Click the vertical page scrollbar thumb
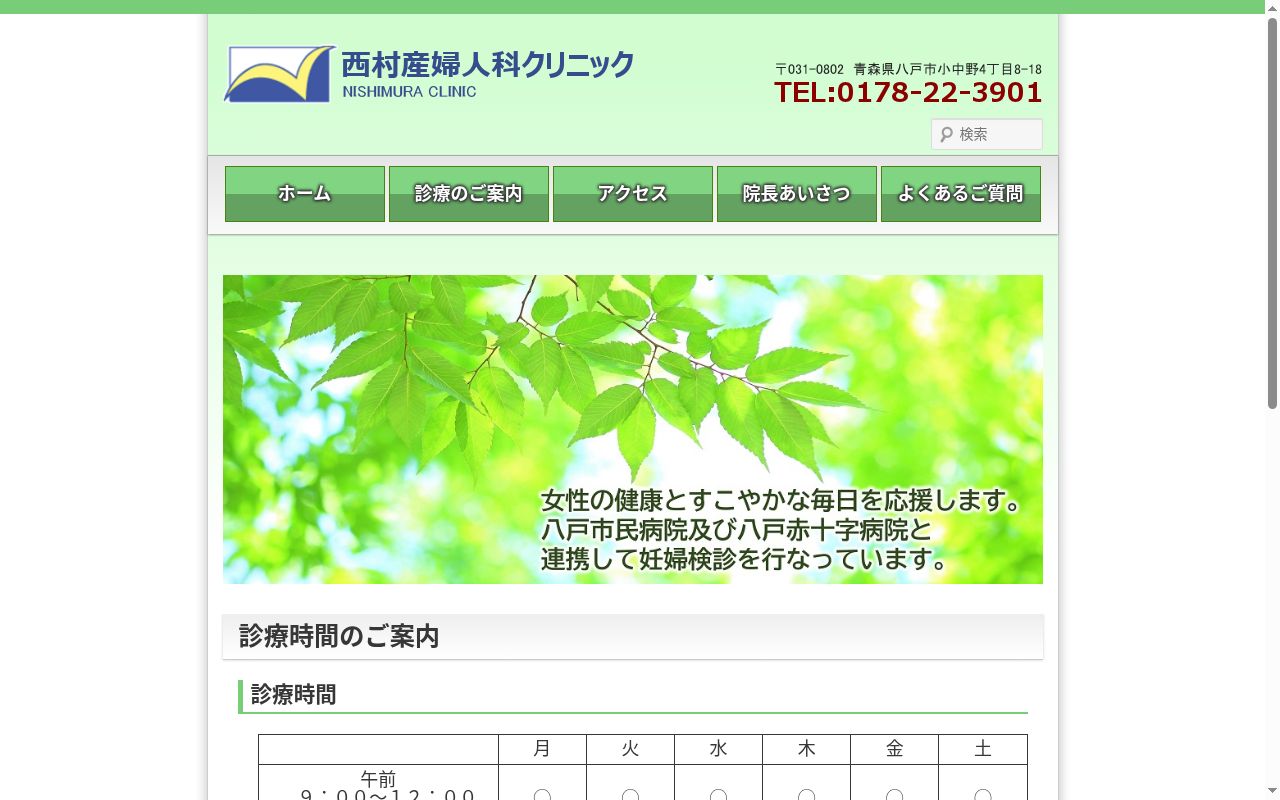 tap(1272, 213)
